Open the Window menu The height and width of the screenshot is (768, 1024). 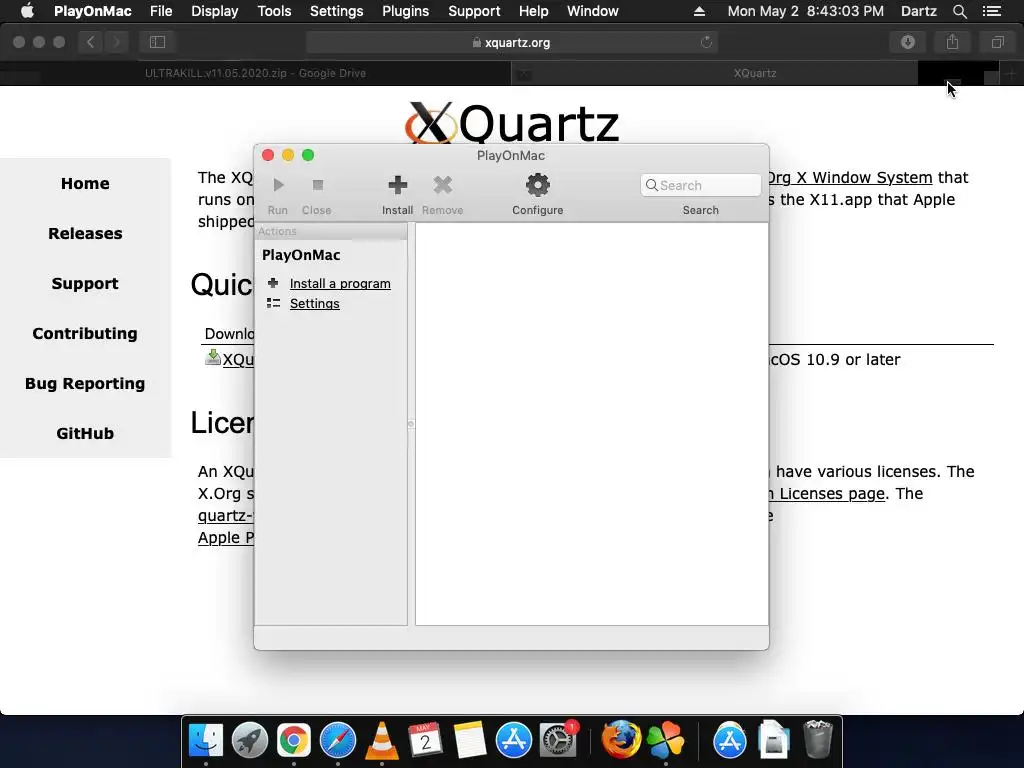[592, 11]
